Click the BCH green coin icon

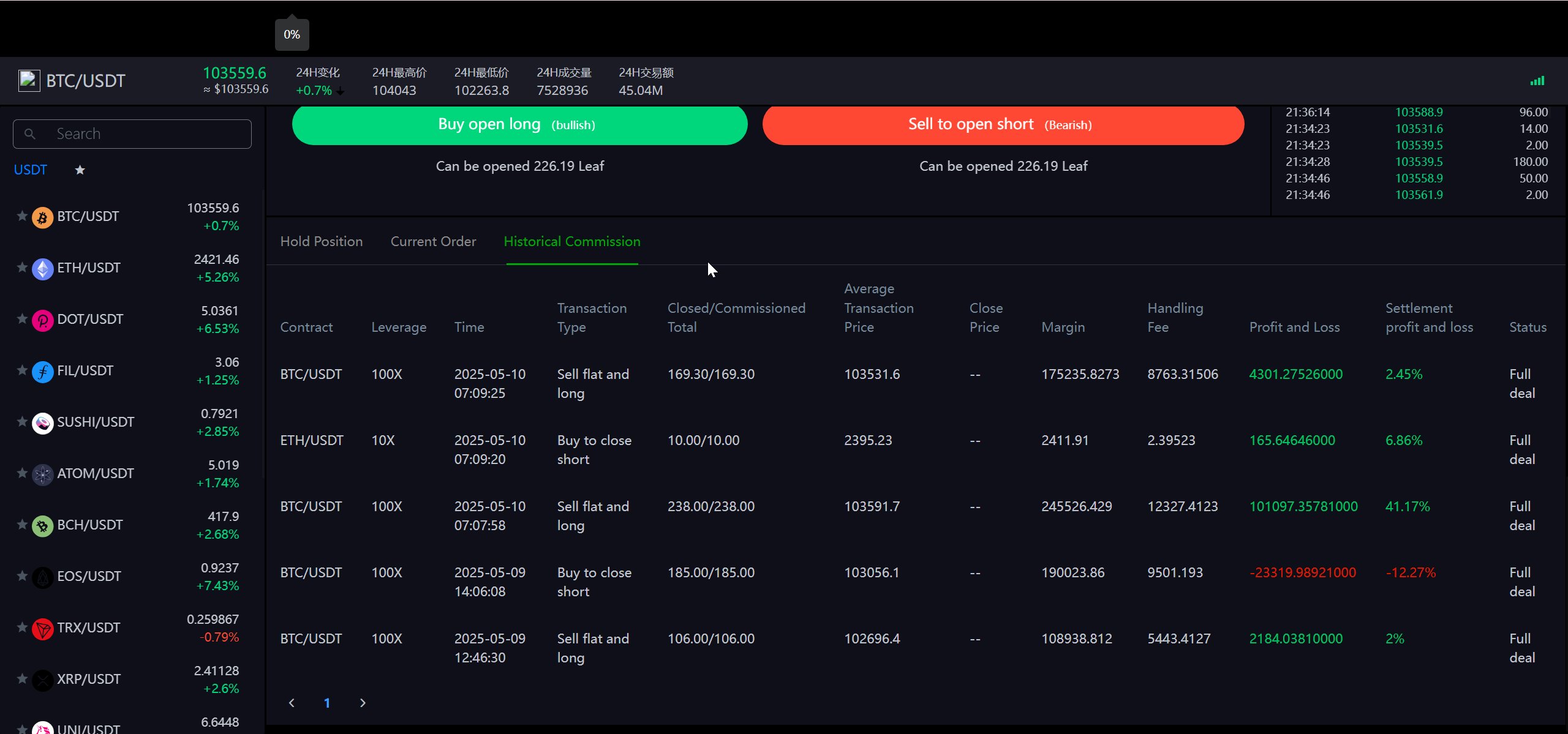tap(42, 526)
